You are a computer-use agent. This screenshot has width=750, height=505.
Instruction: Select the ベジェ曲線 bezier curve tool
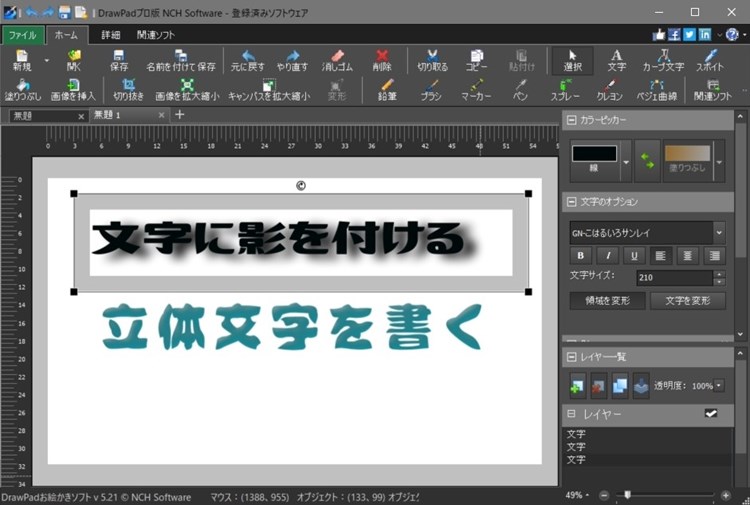[656, 90]
